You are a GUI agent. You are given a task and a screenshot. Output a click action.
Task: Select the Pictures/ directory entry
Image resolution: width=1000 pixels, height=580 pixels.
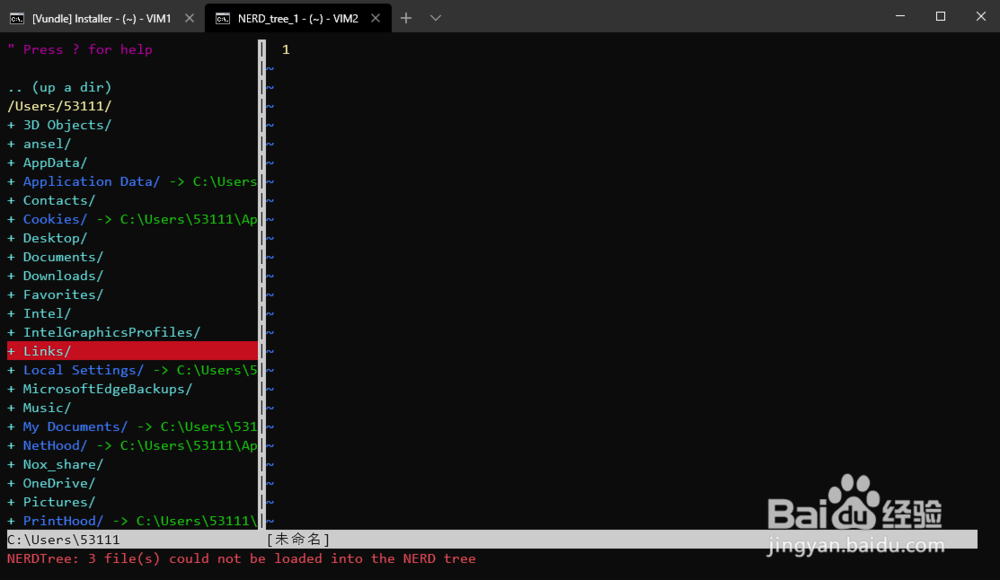[x=55, y=501]
